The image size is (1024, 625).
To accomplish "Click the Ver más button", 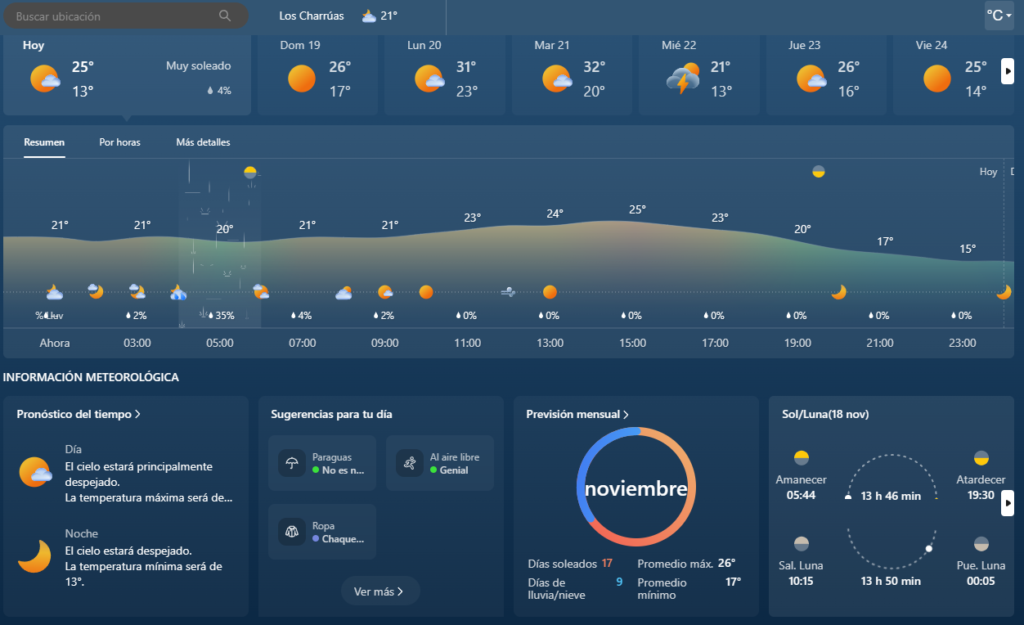I will pos(379,591).
